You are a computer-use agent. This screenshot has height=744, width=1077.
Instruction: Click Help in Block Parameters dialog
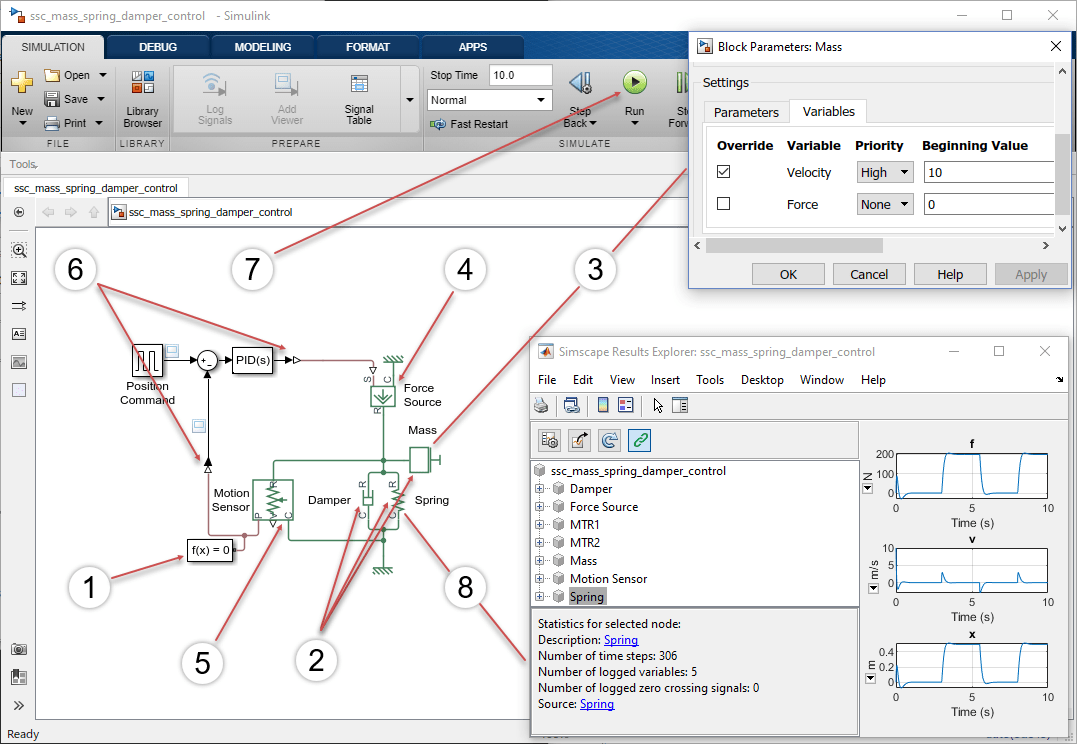950,274
